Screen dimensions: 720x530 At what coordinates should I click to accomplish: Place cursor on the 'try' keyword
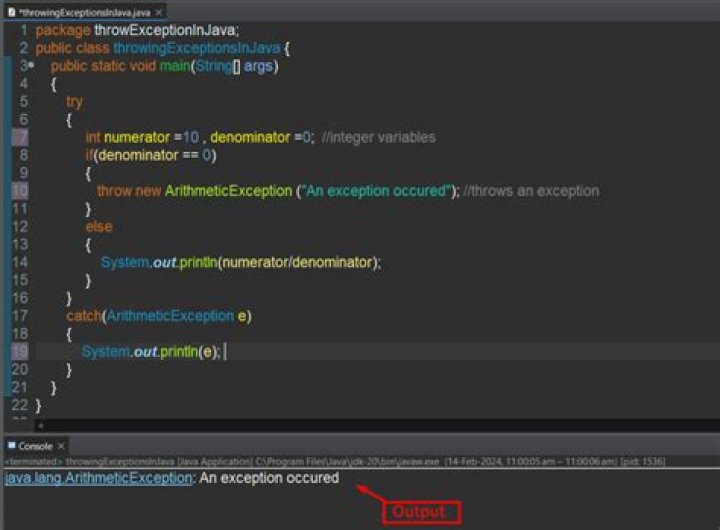tap(75, 101)
